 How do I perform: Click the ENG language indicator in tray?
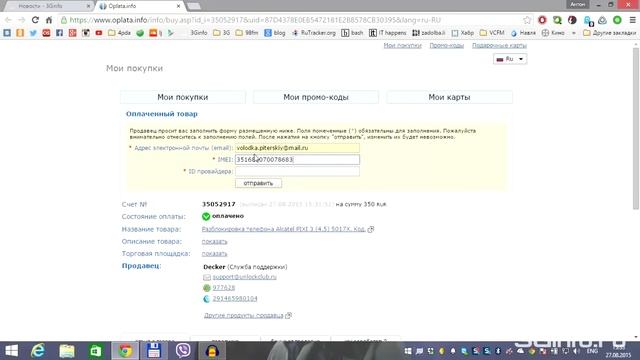[592, 351]
